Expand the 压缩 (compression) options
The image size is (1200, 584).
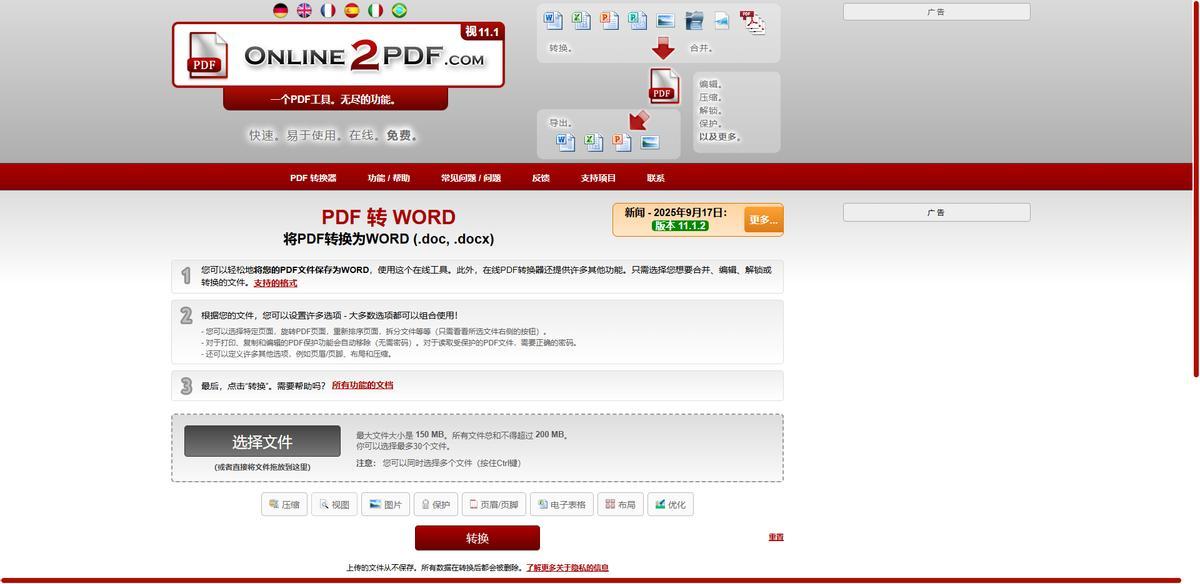click(284, 505)
